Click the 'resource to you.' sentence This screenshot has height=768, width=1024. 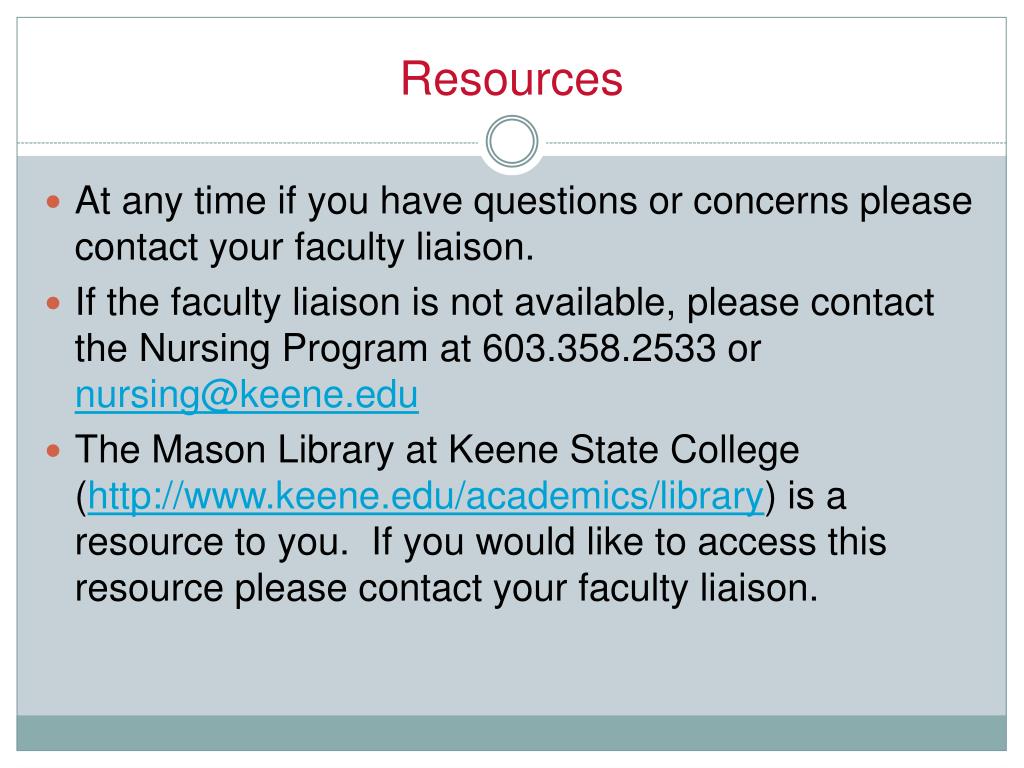[x=212, y=542]
